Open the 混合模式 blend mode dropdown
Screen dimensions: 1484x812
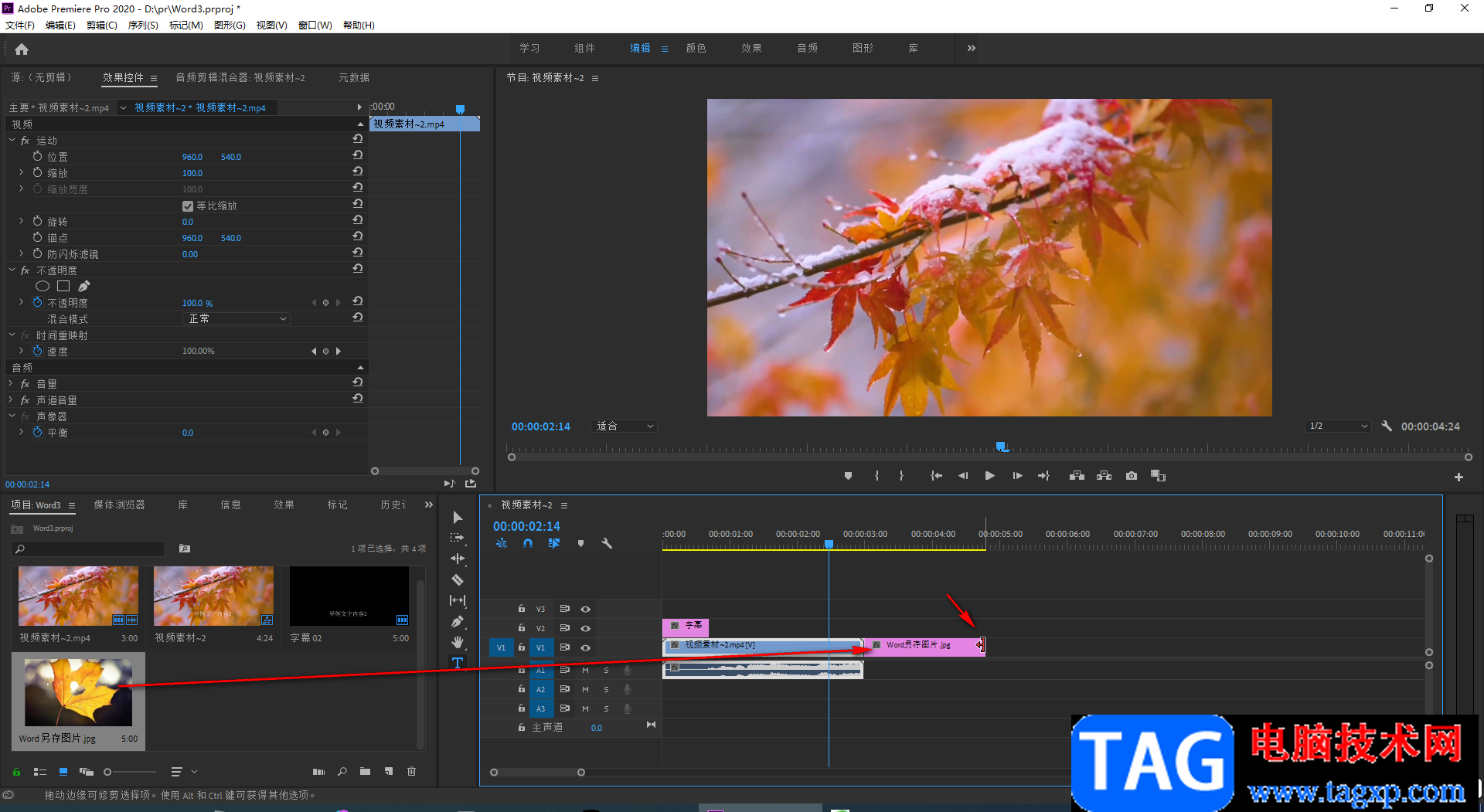237,319
